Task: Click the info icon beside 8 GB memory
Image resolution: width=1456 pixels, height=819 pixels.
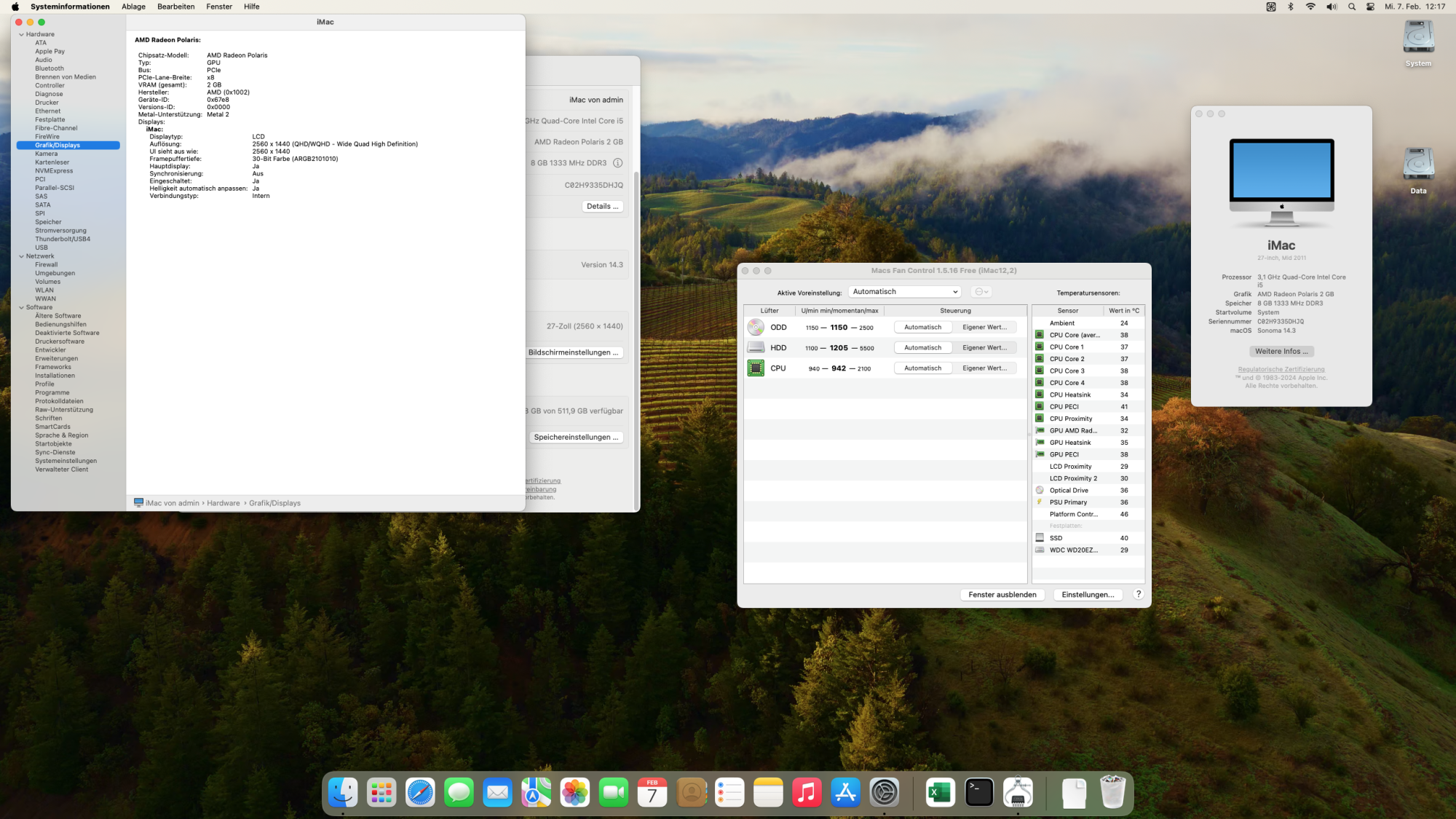Action: (x=617, y=163)
